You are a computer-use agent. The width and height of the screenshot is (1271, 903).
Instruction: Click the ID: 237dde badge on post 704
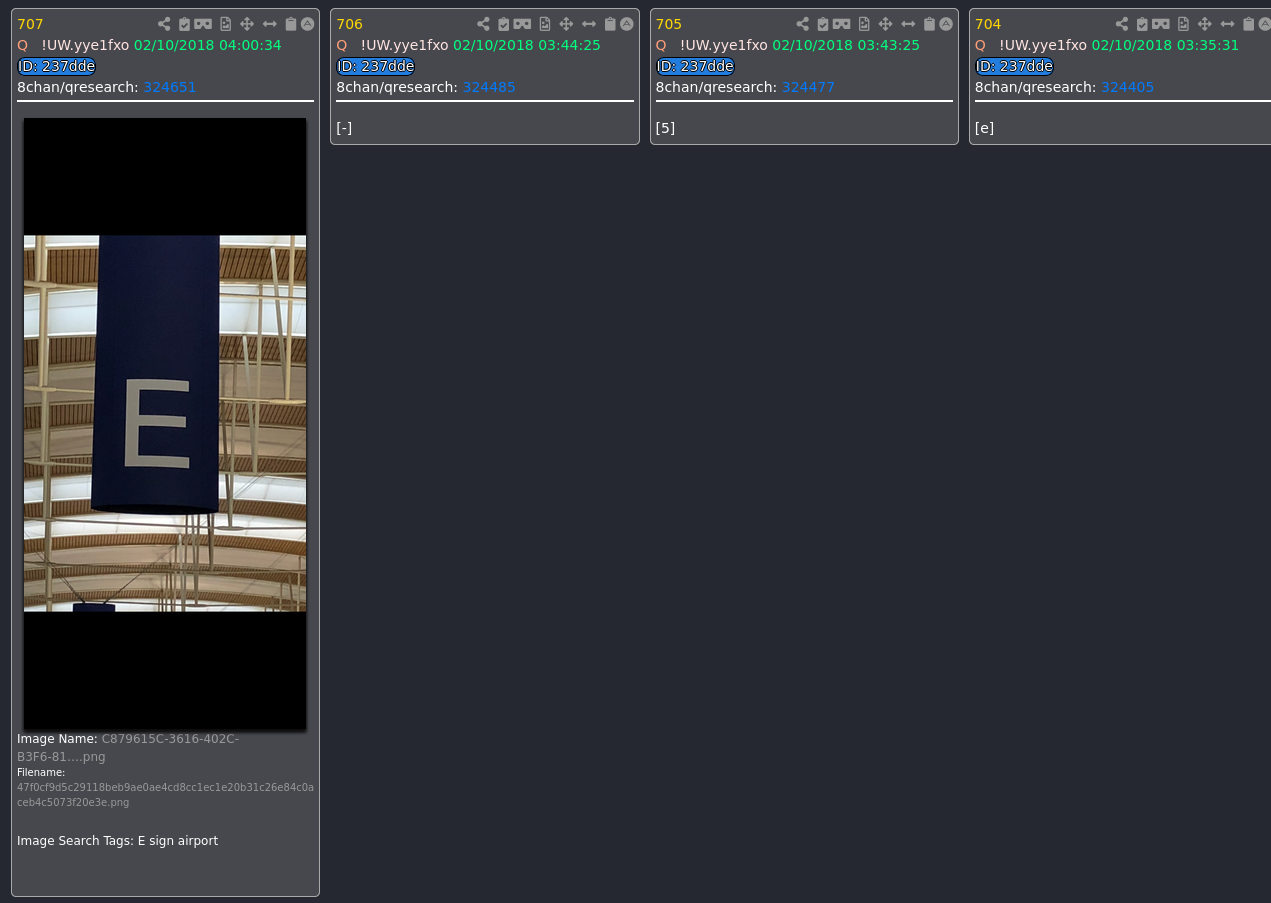tap(1014, 66)
